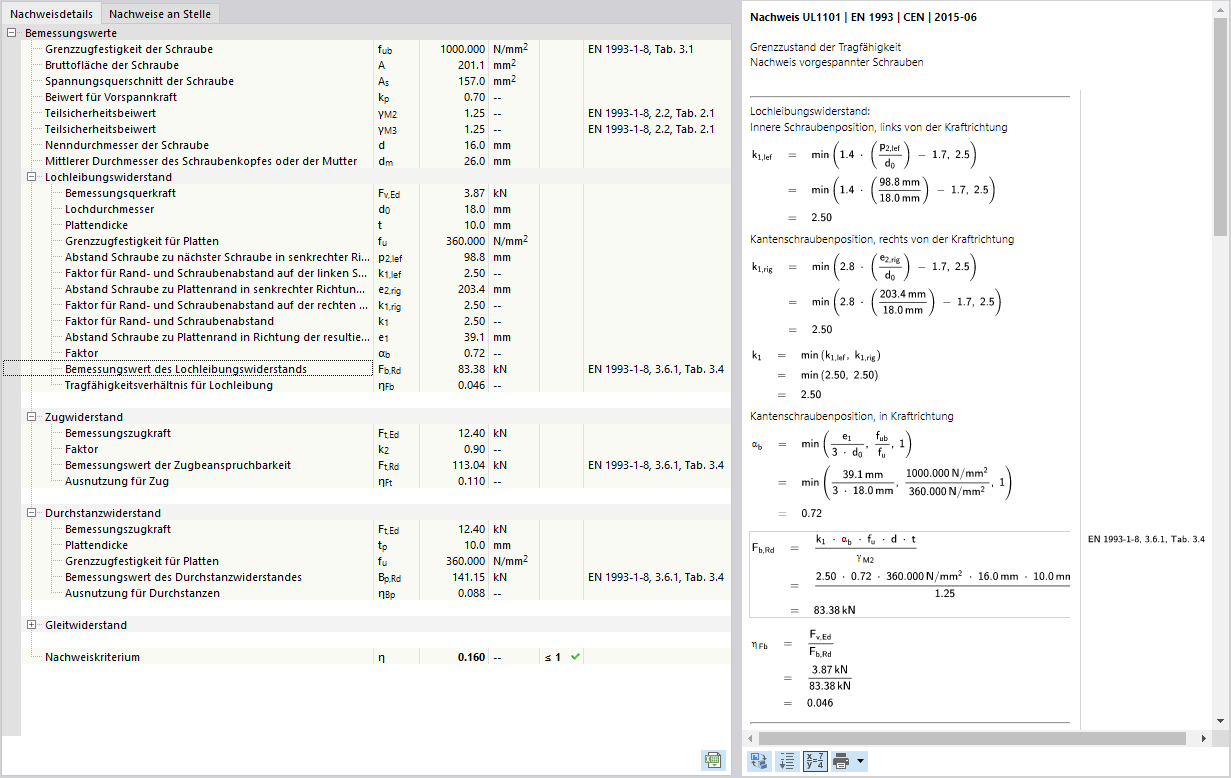The width and height of the screenshot is (1231, 778).
Task: Click reference EN 1993-1-8, Tab. 3.1
Action: tap(641, 49)
